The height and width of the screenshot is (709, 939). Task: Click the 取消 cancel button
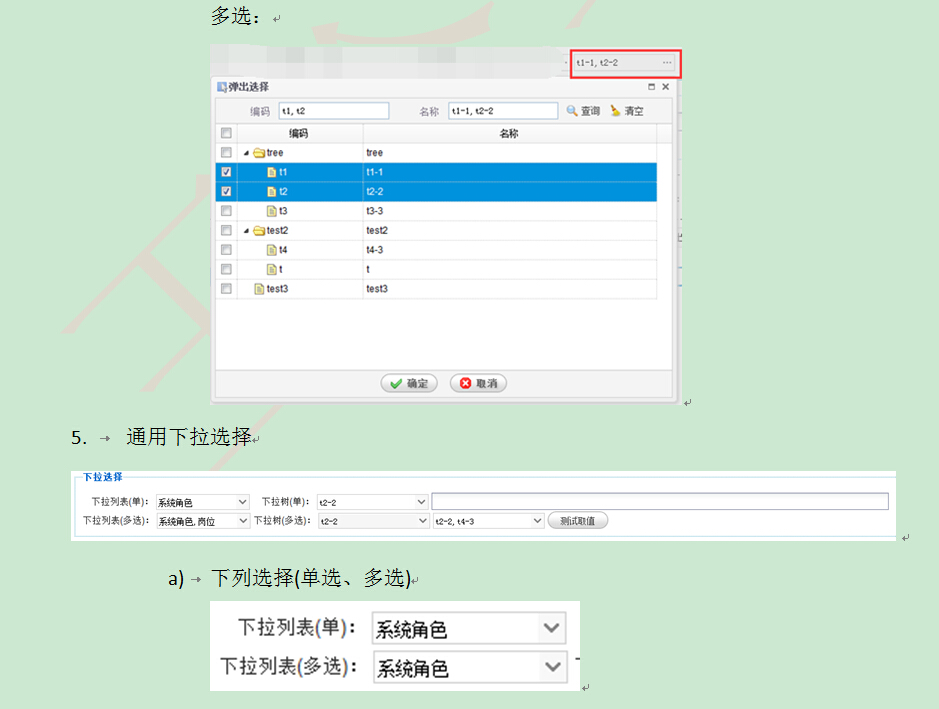click(478, 383)
